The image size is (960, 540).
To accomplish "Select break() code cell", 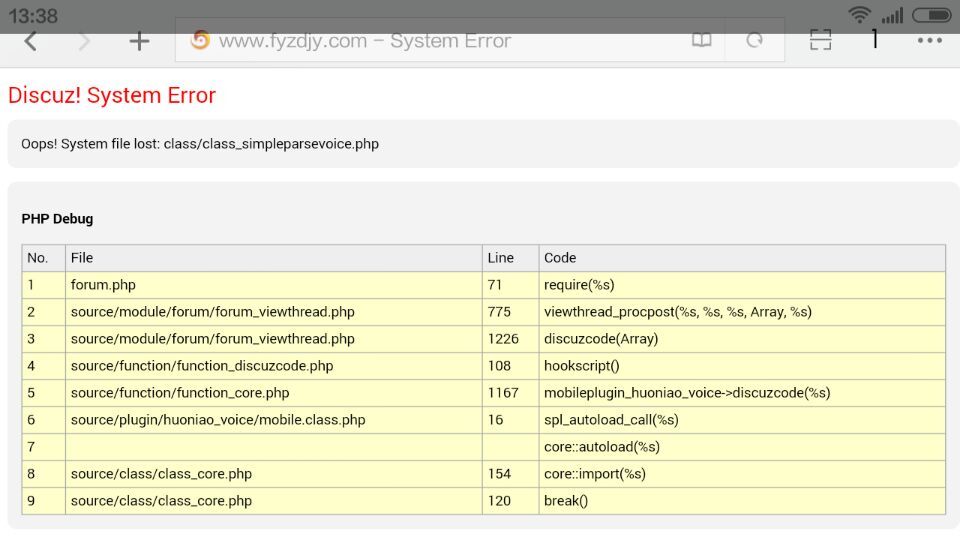I will coord(742,500).
